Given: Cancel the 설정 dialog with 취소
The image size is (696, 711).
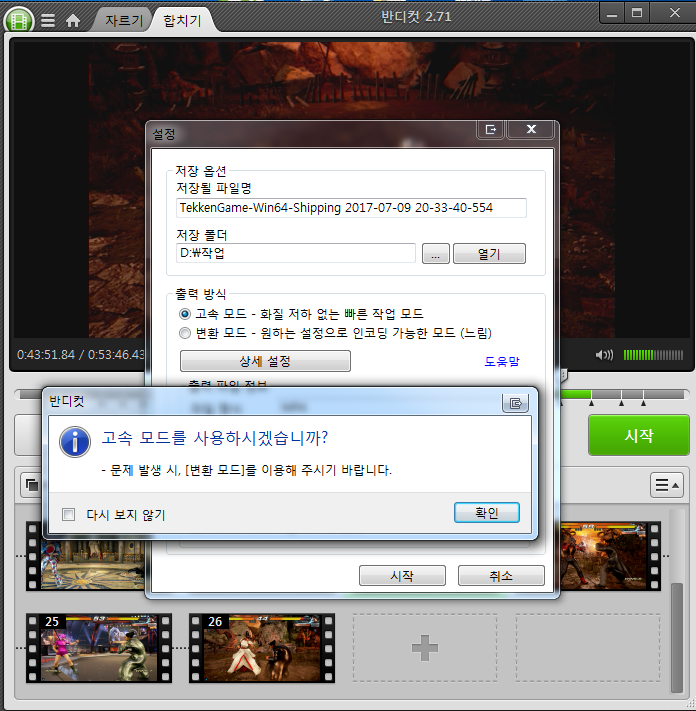Looking at the screenshot, I should click(x=501, y=575).
